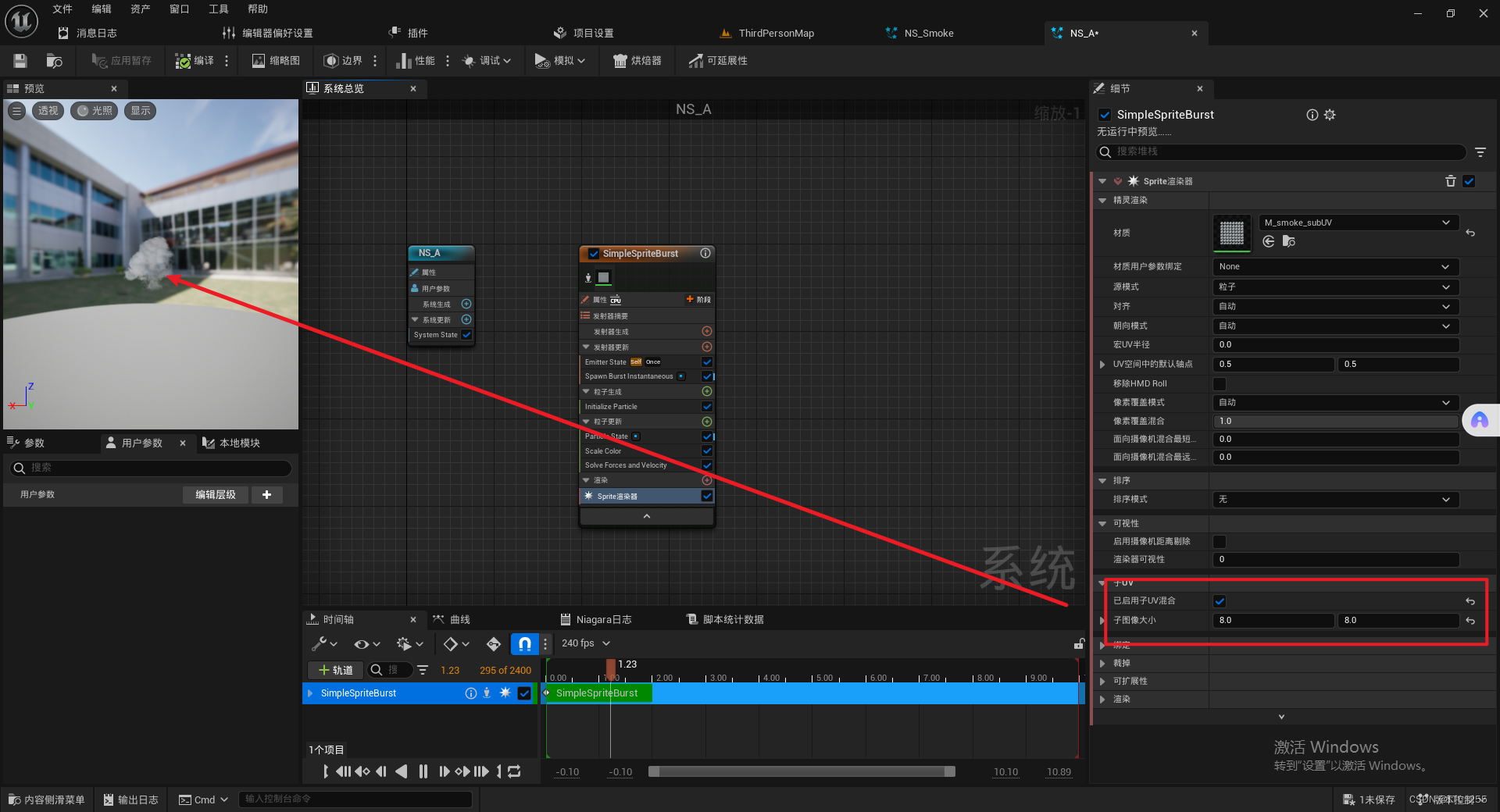Disable the SimpleSpriteBurst emitter node checkbox
Viewport: 1500px width, 812px height.
(x=594, y=254)
